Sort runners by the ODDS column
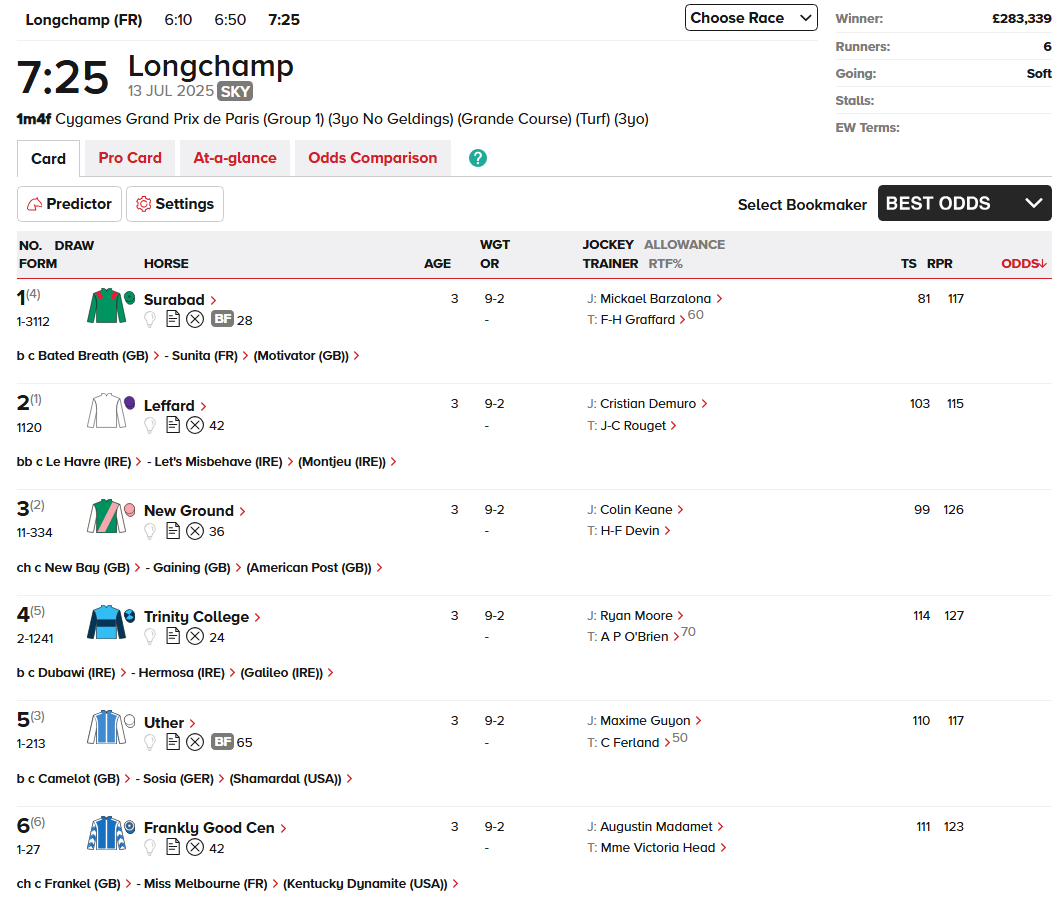 point(1024,264)
